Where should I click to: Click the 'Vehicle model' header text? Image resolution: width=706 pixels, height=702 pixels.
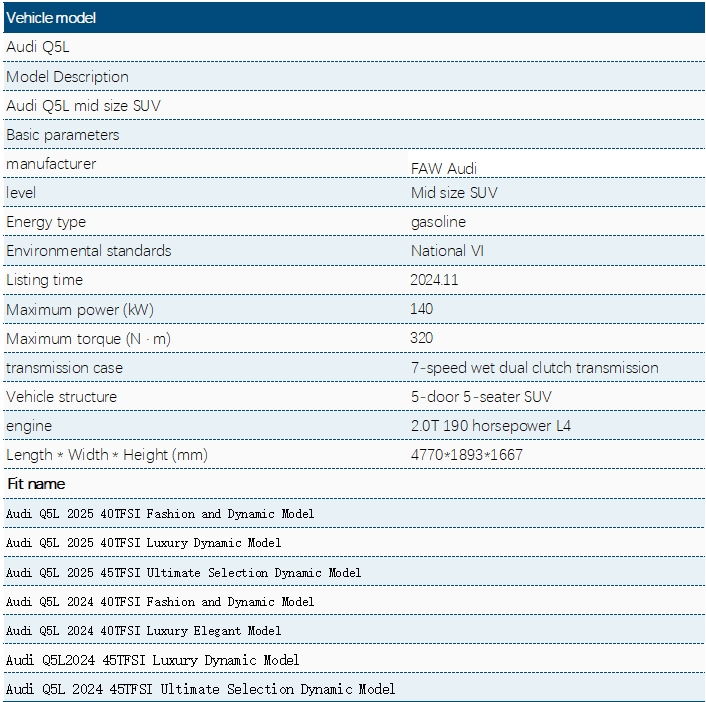pyautogui.click(x=51, y=18)
